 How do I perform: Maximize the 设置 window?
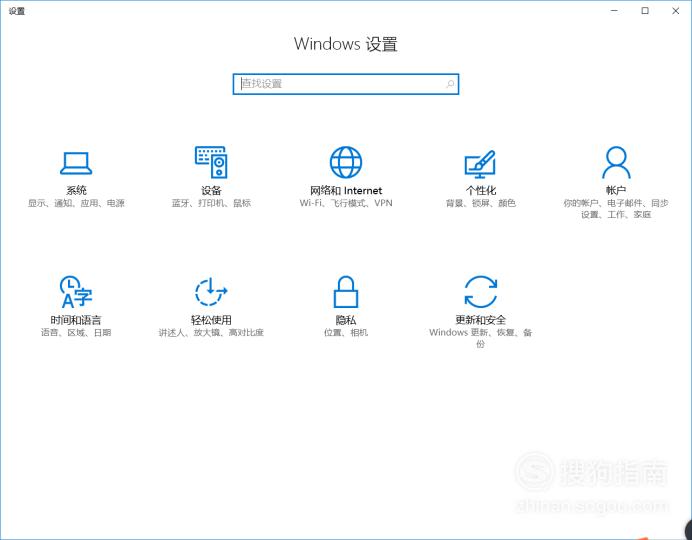(x=645, y=11)
